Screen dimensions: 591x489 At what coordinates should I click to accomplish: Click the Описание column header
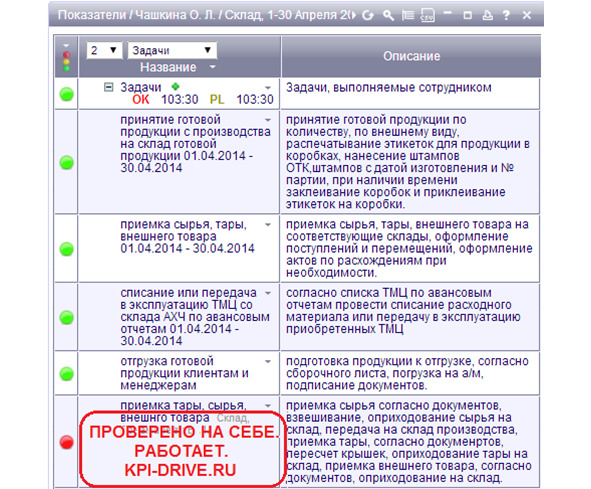pyautogui.click(x=411, y=56)
